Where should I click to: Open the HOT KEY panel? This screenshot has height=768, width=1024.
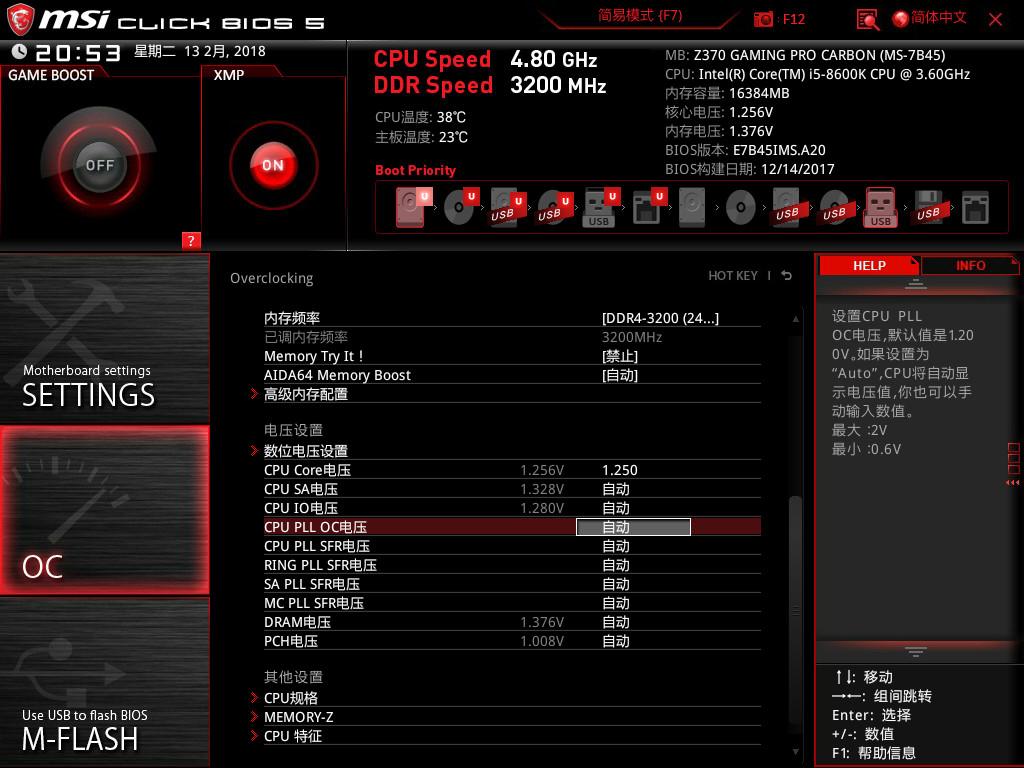pos(735,276)
